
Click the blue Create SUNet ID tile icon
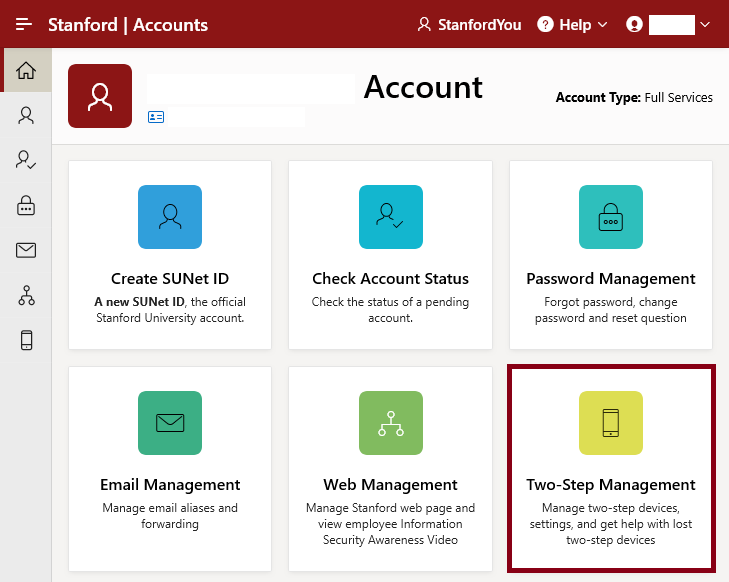pos(170,217)
